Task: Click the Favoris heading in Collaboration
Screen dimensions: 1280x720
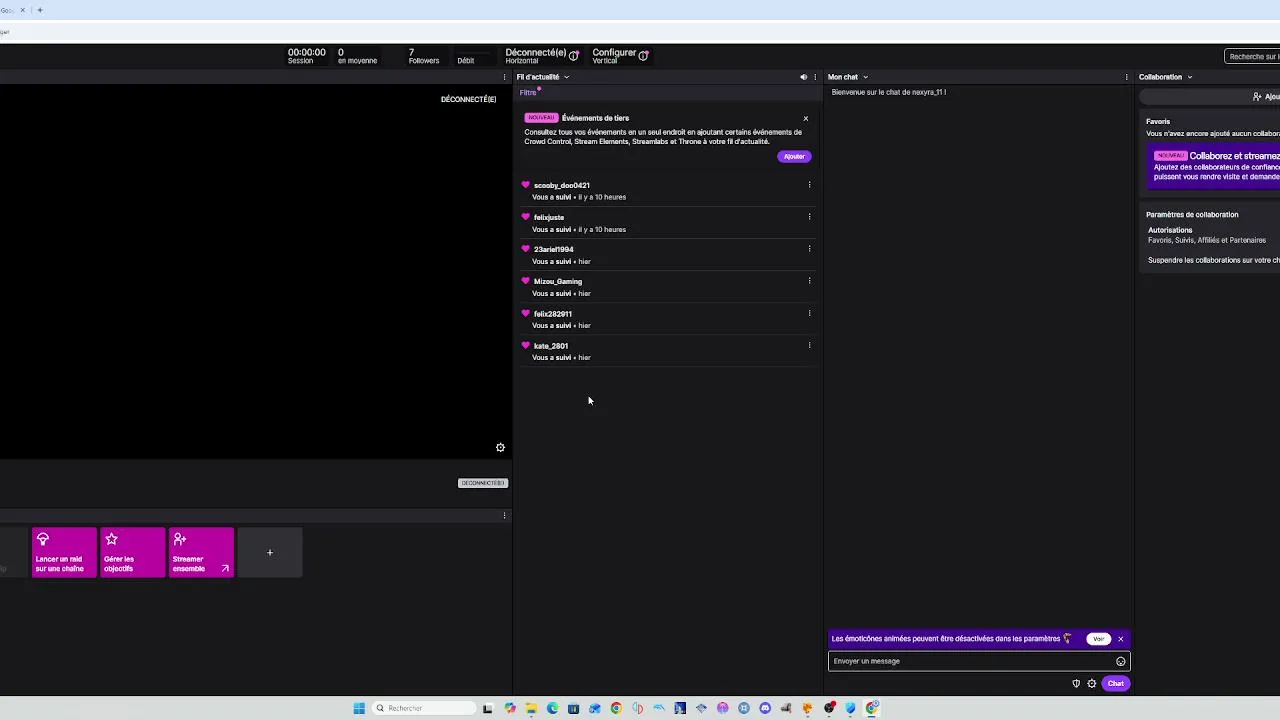Action: point(1158,122)
